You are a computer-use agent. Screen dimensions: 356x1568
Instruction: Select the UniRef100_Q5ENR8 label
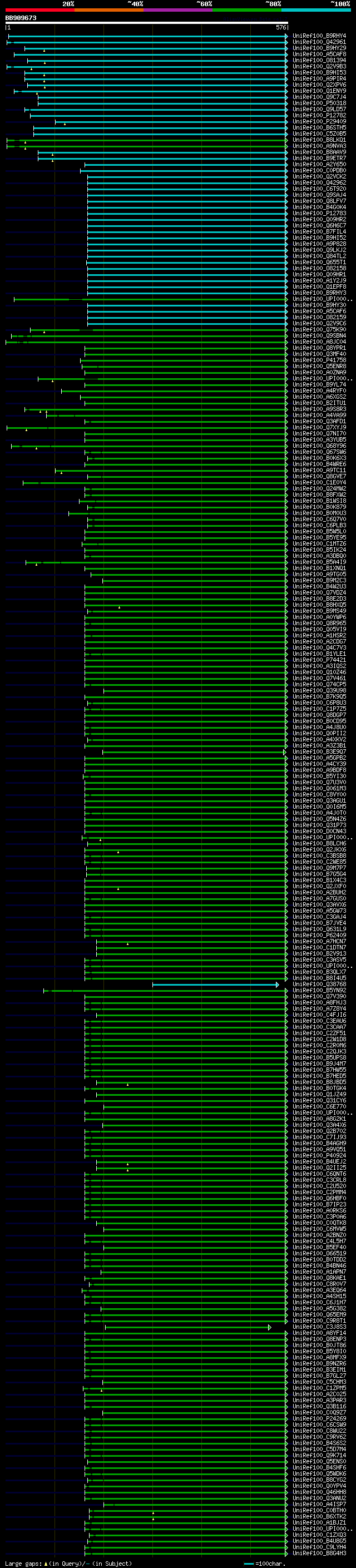319,367
